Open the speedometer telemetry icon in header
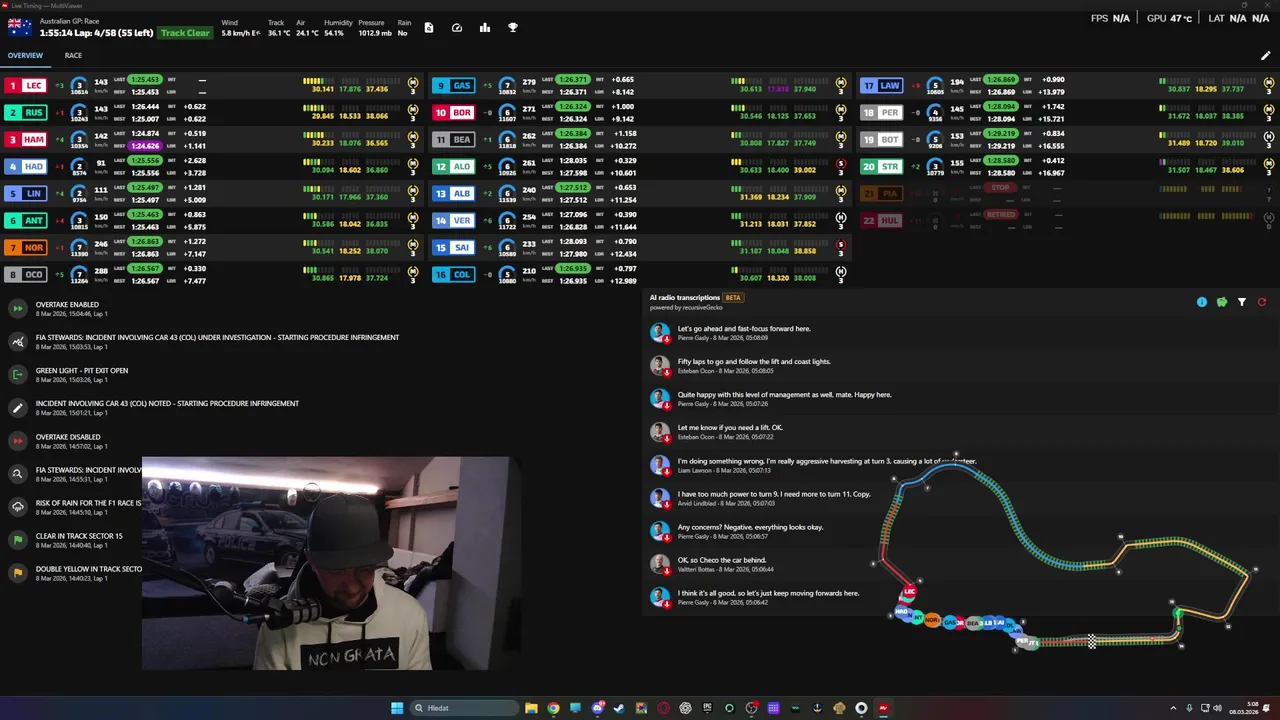The width and height of the screenshot is (1280, 720). tap(457, 28)
